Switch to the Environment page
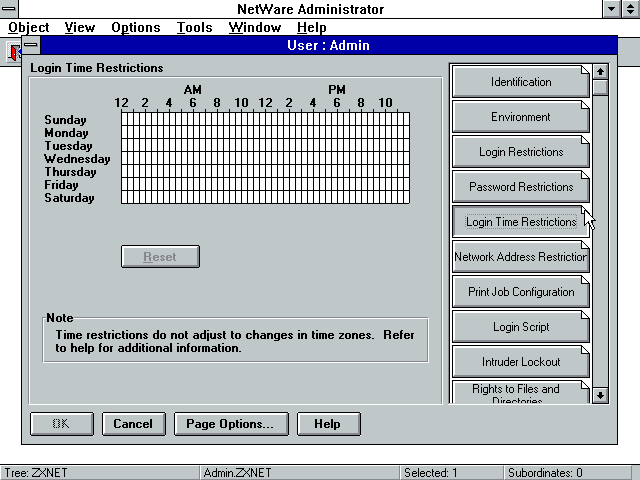The width and height of the screenshot is (640, 480). pyautogui.click(x=520, y=117)
